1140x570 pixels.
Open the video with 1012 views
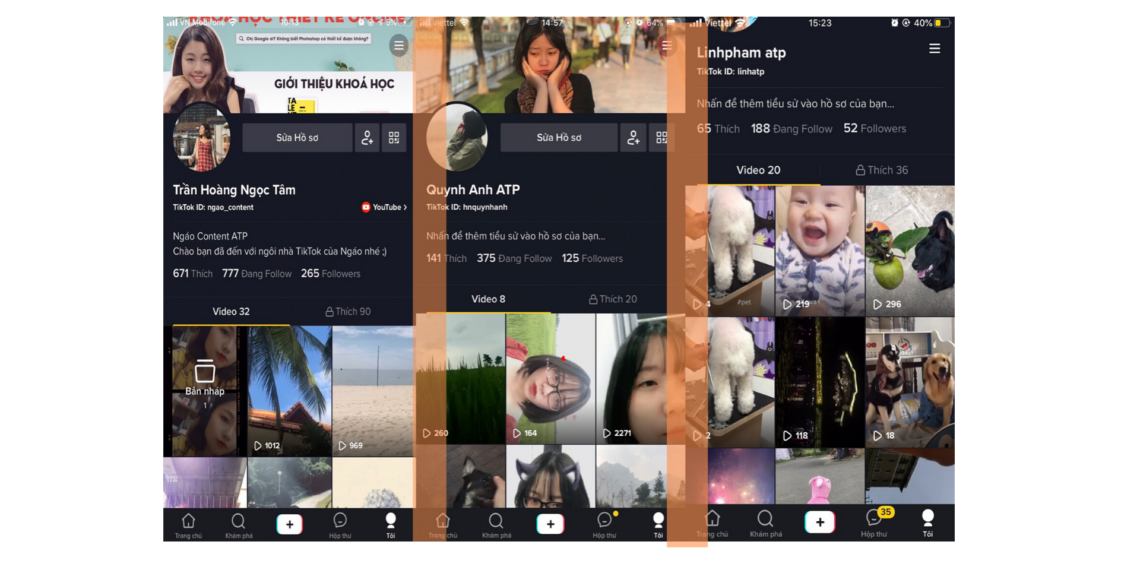pos(289,390)
